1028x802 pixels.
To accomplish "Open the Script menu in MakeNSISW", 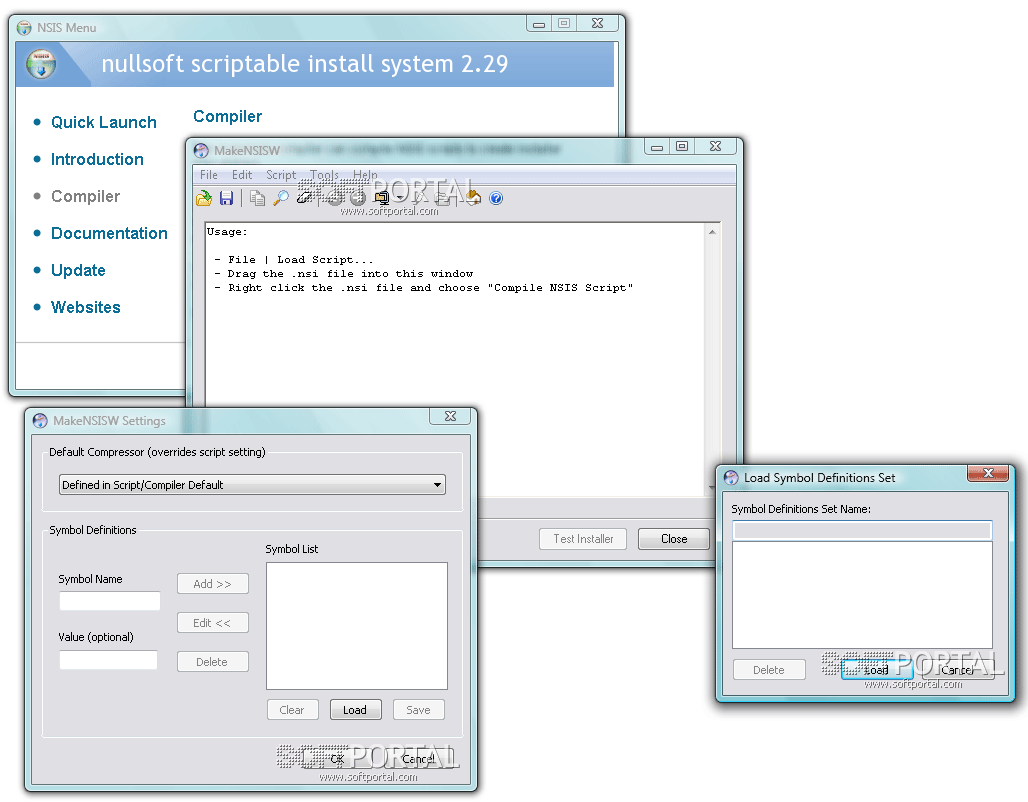I will (x=281, y=174).
